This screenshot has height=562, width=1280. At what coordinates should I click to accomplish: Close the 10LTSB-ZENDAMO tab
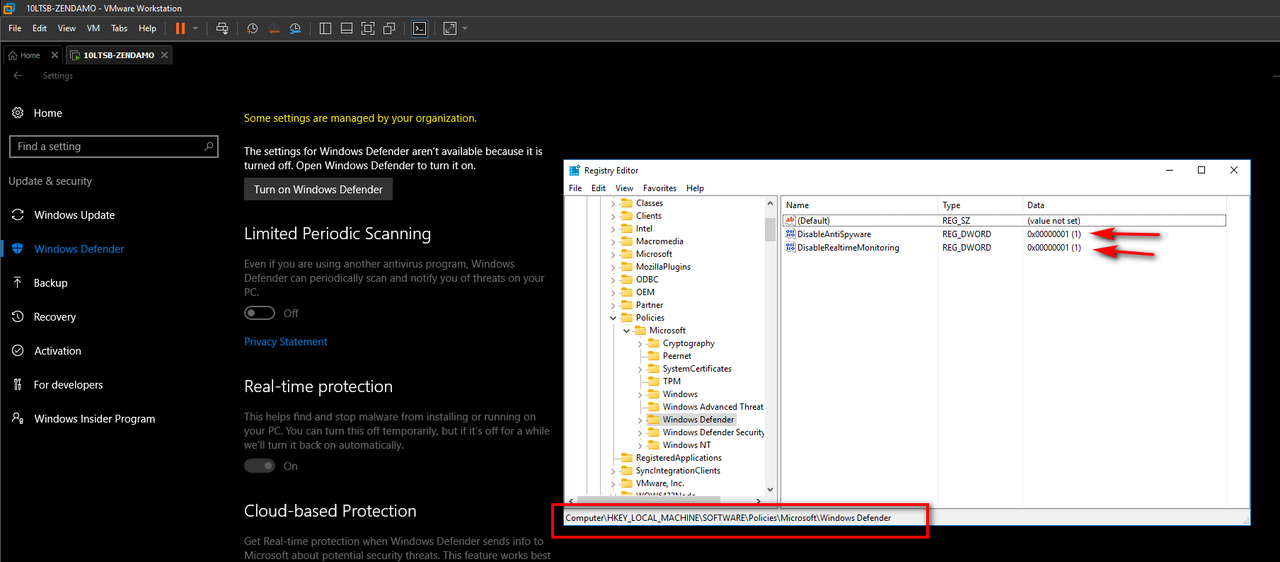165,55
